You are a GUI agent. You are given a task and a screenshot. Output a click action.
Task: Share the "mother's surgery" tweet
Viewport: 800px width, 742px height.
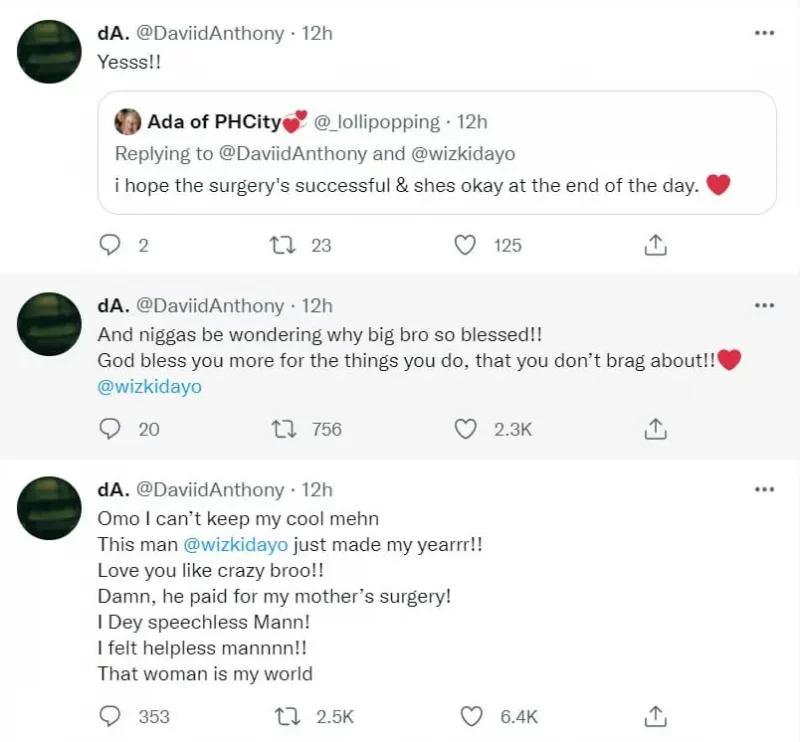point(655,716)
